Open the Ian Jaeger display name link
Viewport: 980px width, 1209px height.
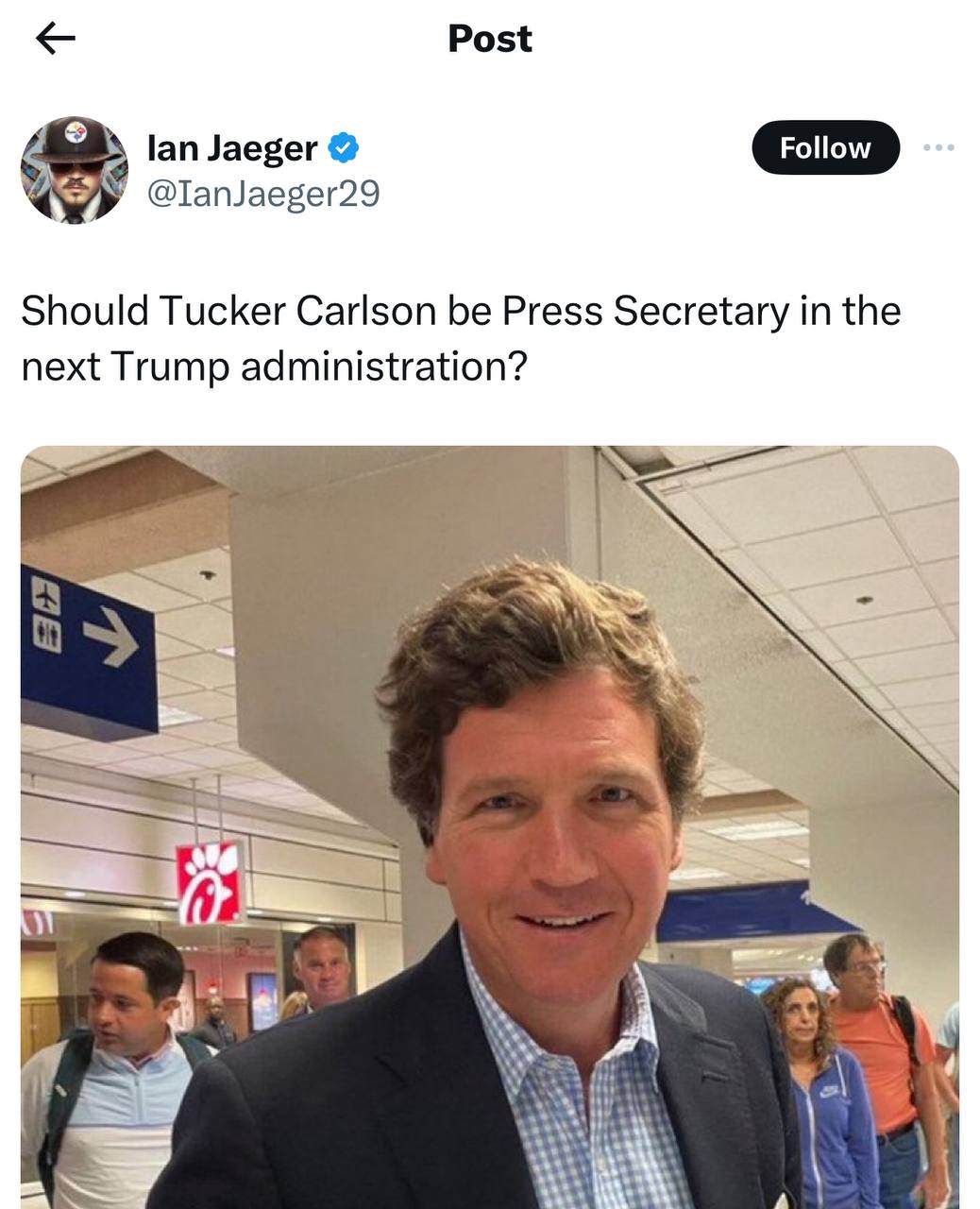coord(232,147)
